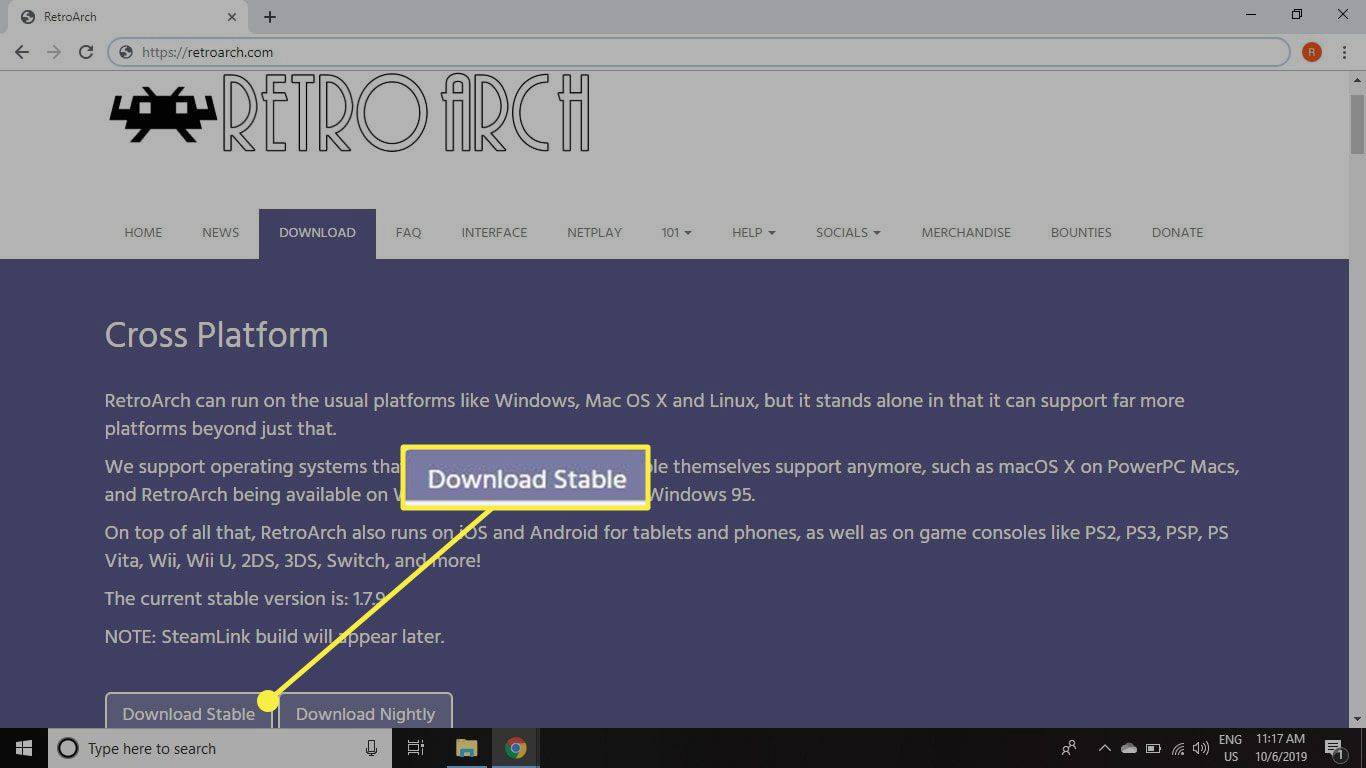Go back using the browser back arrow
Image resolution: width=1366 pixels, height=768 pixels.
coord(22,52)
